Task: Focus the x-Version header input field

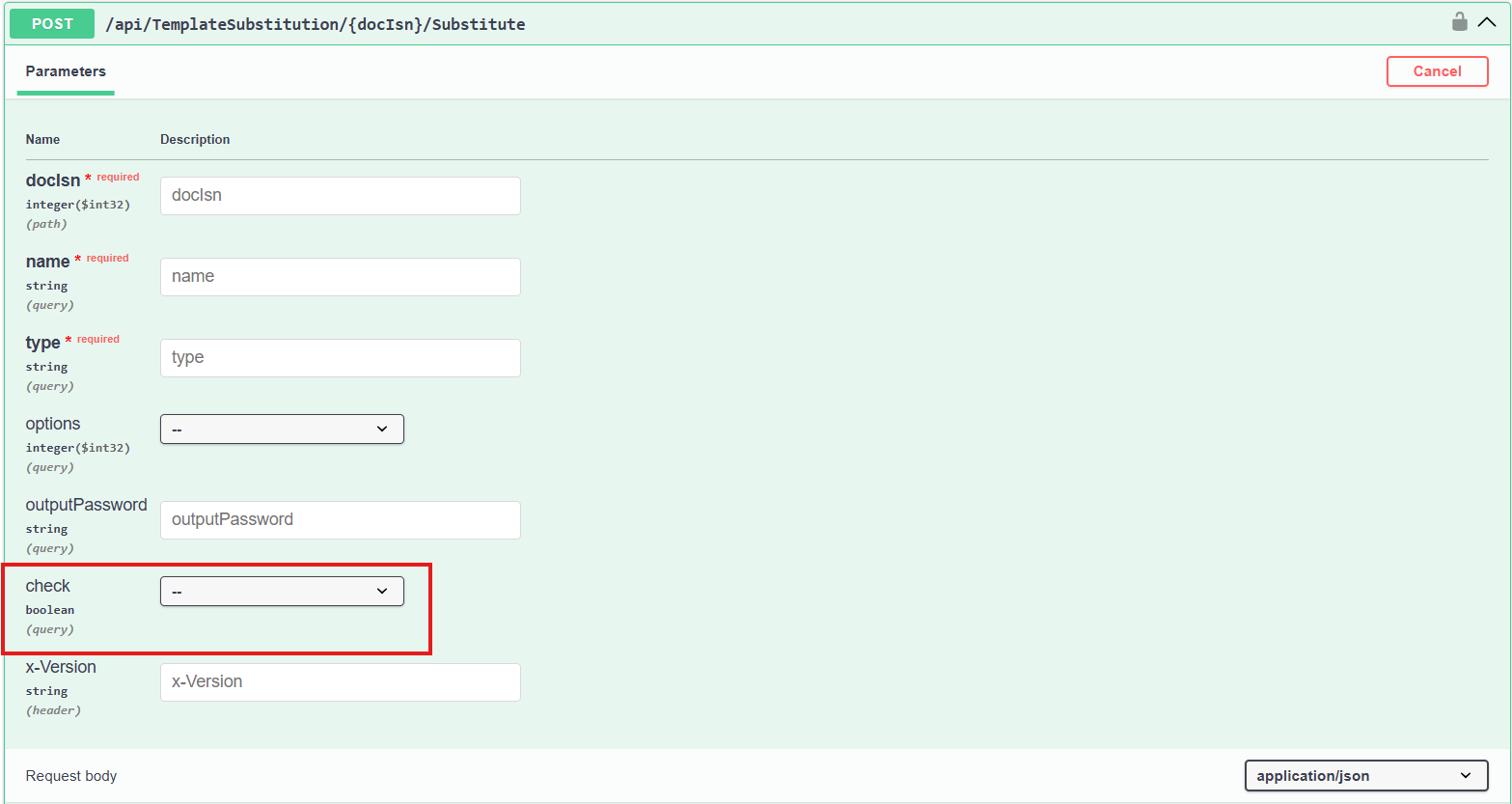Action: coord(340,682)
